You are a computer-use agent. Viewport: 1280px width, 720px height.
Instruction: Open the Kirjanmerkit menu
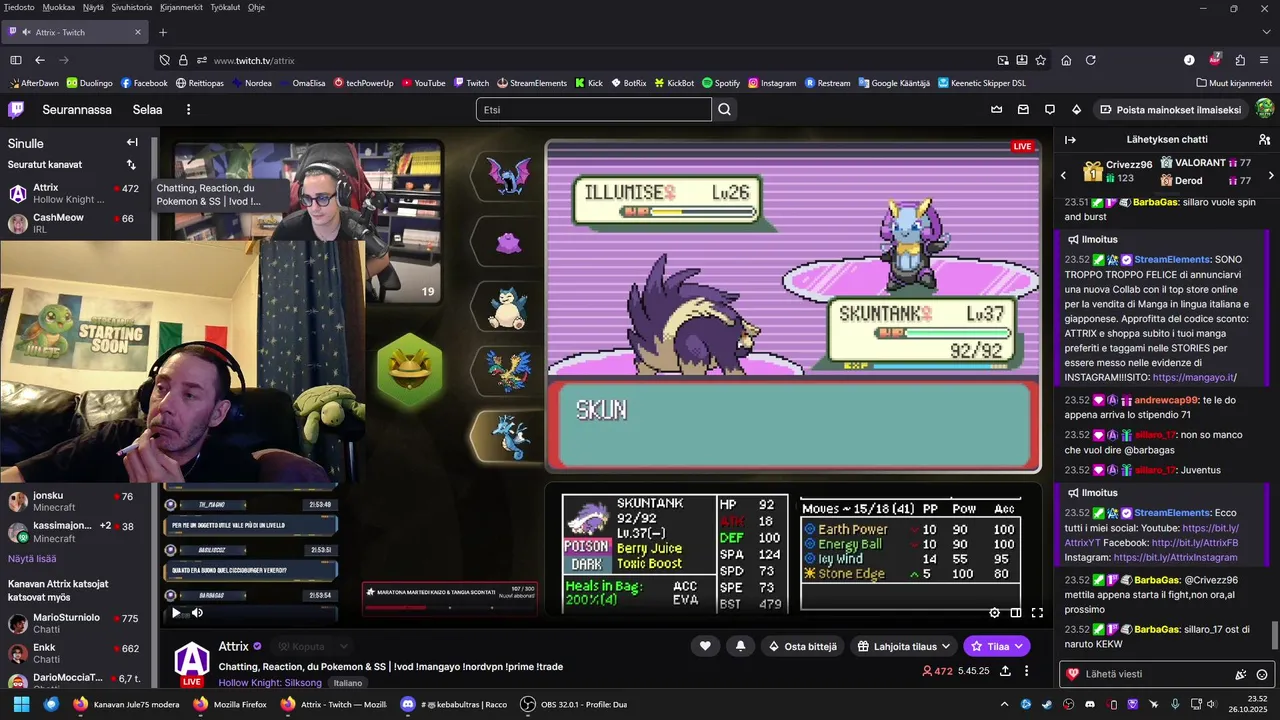(x=181, y=7)
